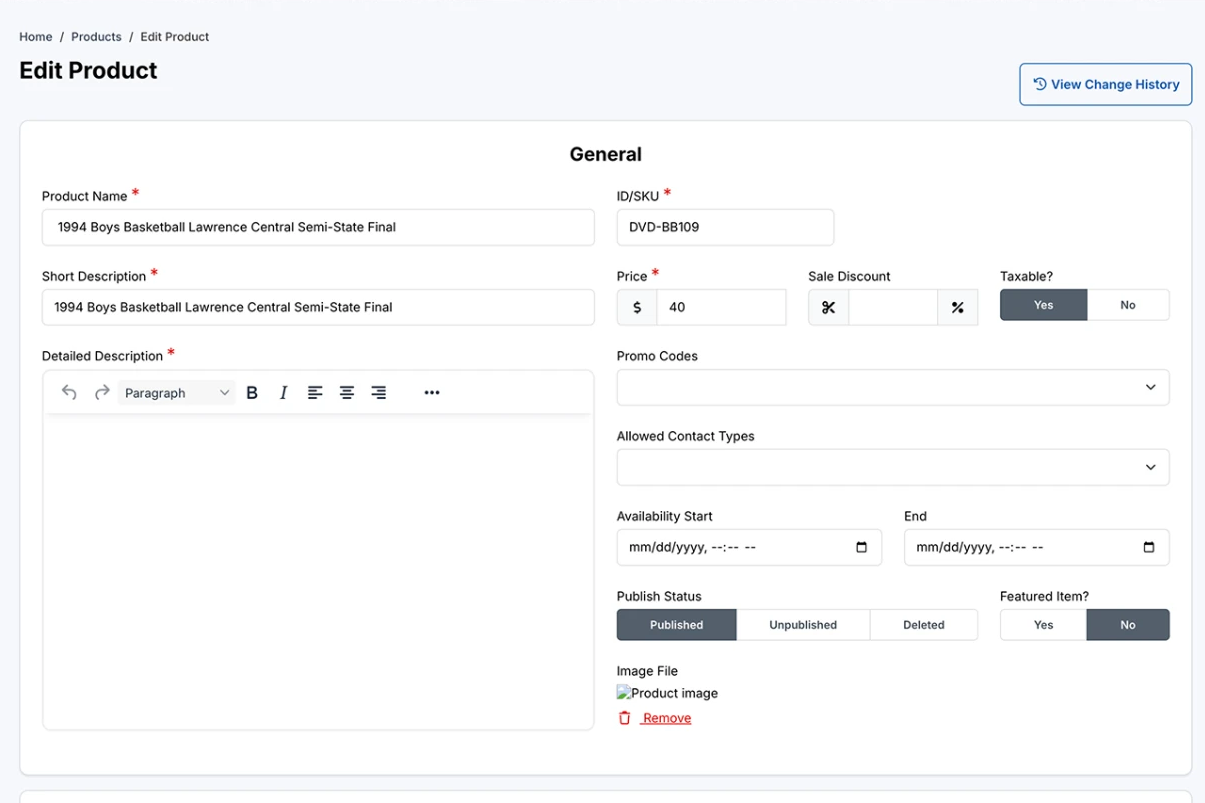Set Featured Item to No
The width and height of the screenshot is (1205, 803).
point(1128,625)
